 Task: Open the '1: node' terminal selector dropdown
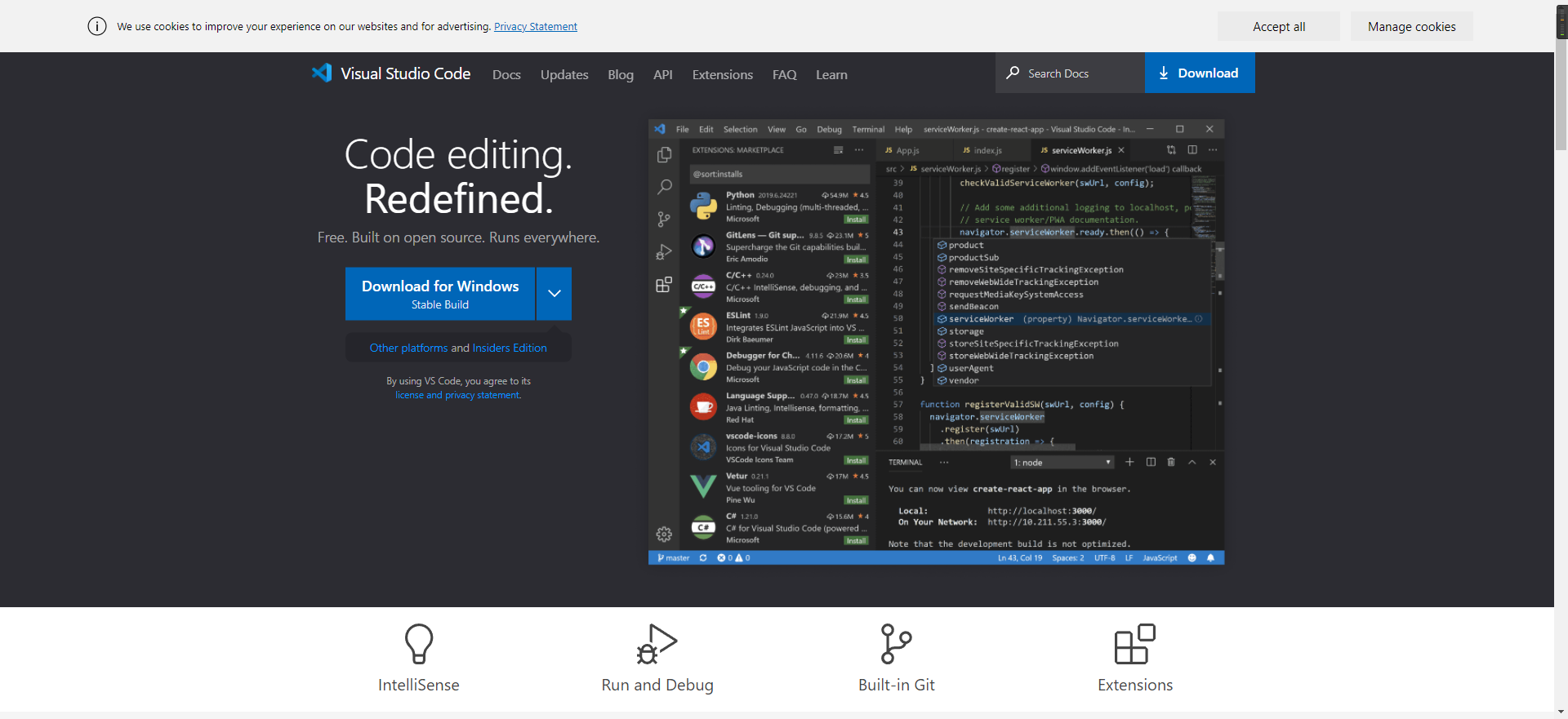tap(1062, 463)
